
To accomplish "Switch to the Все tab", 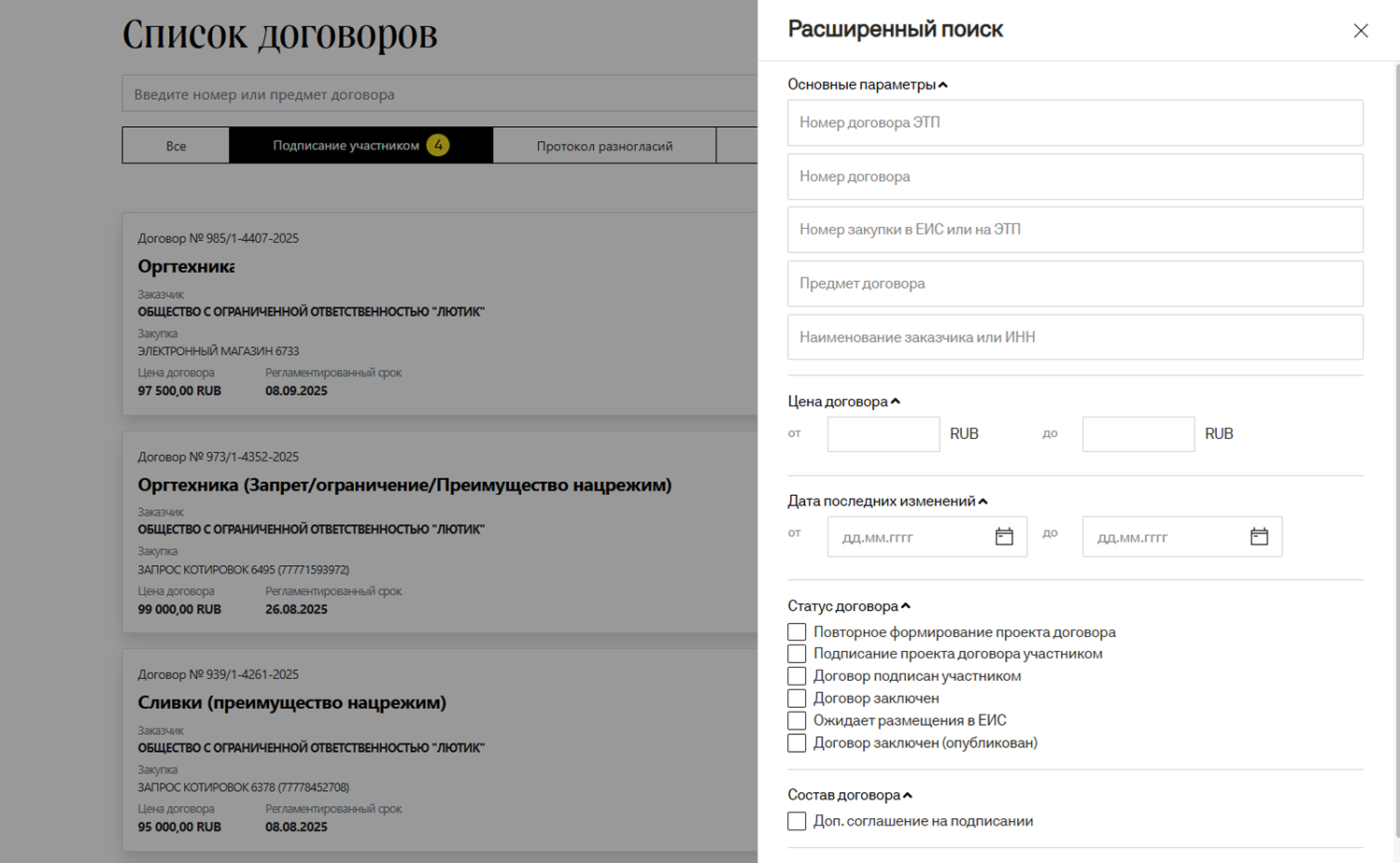I will point(176,146).
